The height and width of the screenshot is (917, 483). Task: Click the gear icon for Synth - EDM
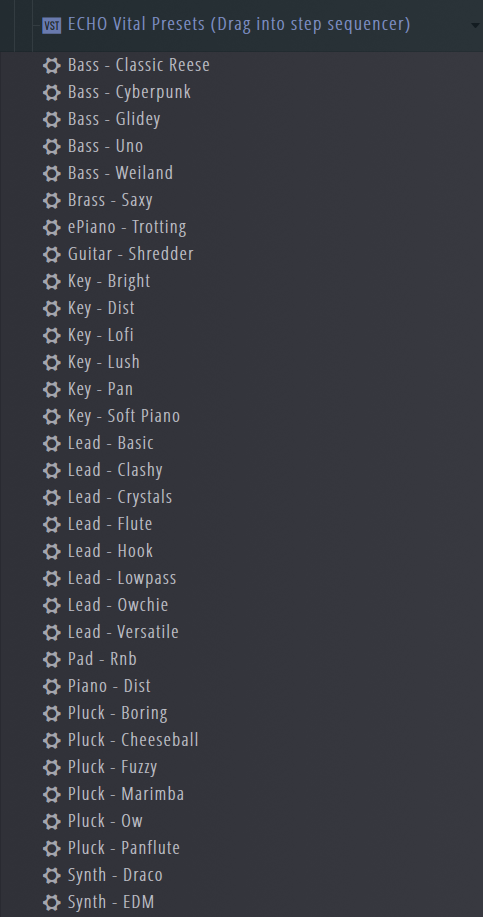point(52,902)
